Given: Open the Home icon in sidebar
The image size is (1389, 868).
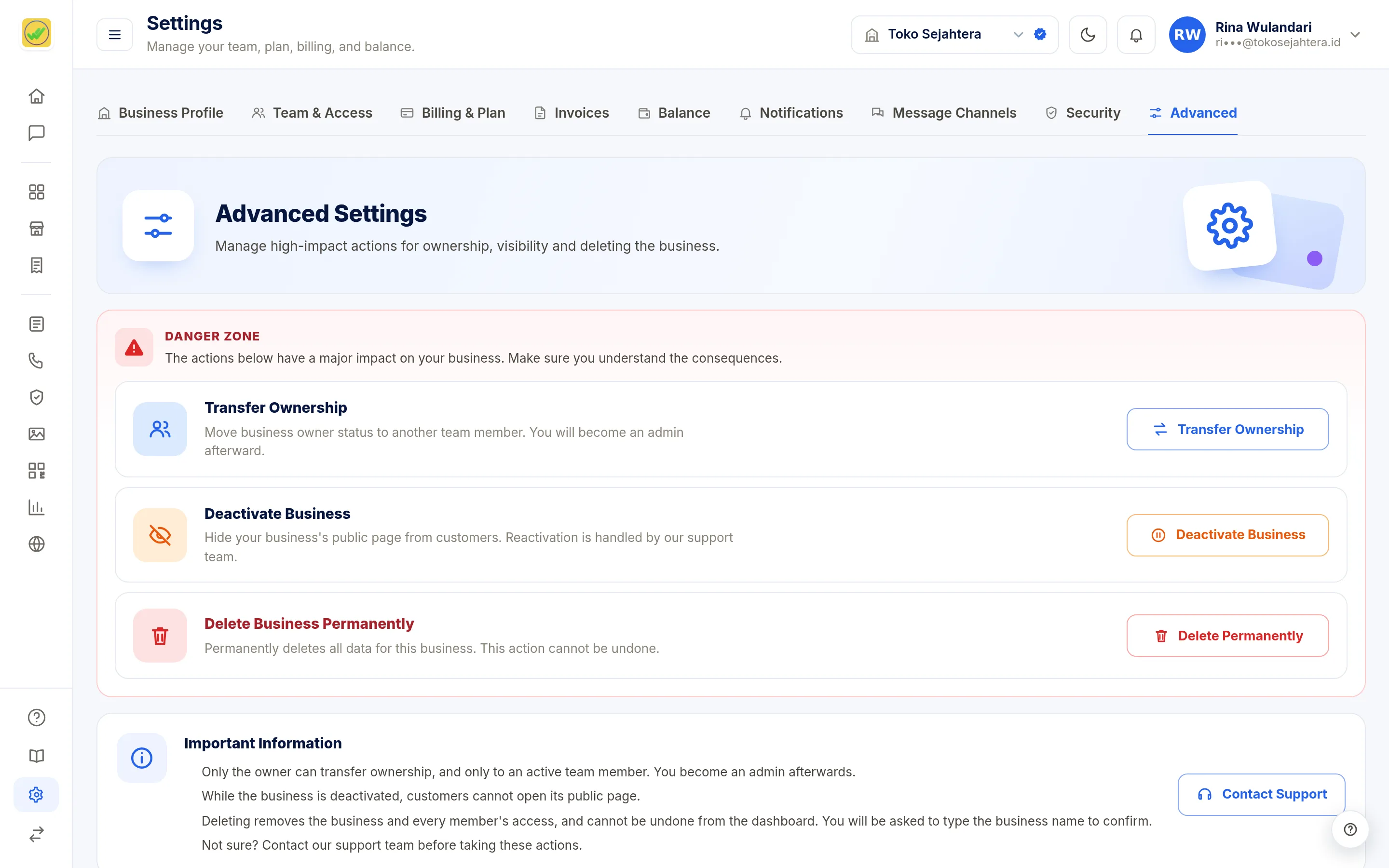Looking at the screenshot, I should pos(36,96).
